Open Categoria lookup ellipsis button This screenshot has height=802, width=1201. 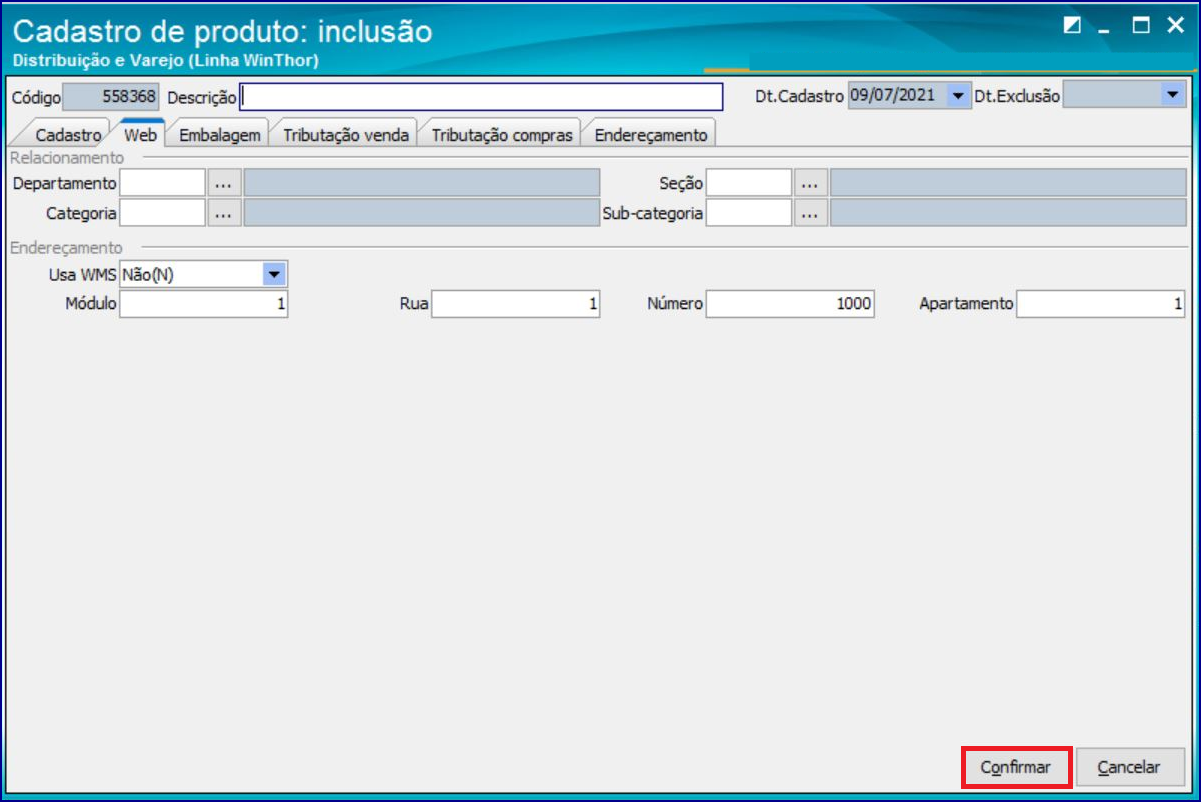coord(225,213)
